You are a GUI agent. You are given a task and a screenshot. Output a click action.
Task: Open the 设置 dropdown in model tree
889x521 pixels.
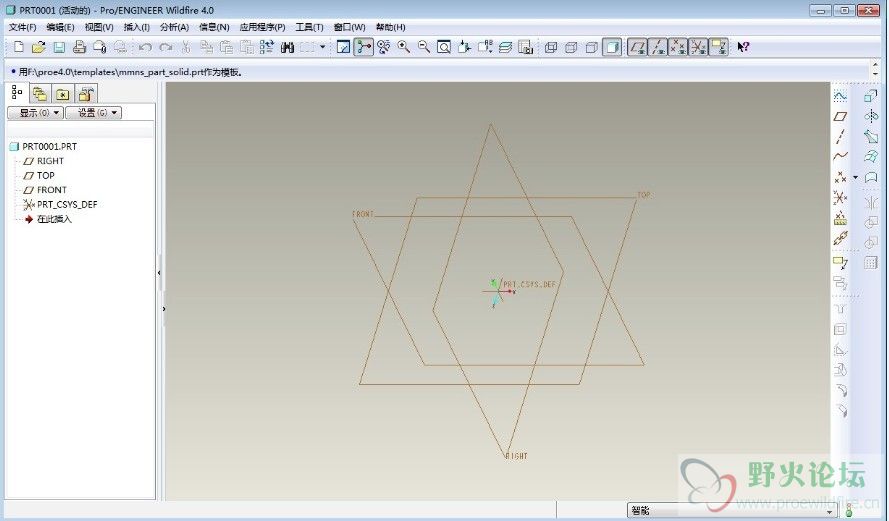point(94,113)
